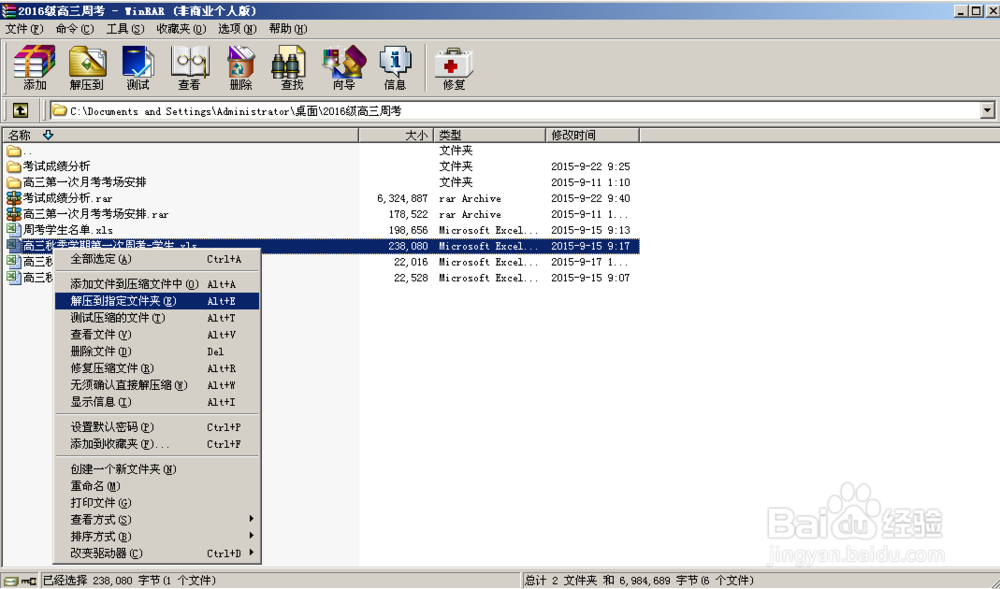Click the Repair (修复) first-aid icon
Screen dimensions: 1000x589
click(x=453, y=68)
